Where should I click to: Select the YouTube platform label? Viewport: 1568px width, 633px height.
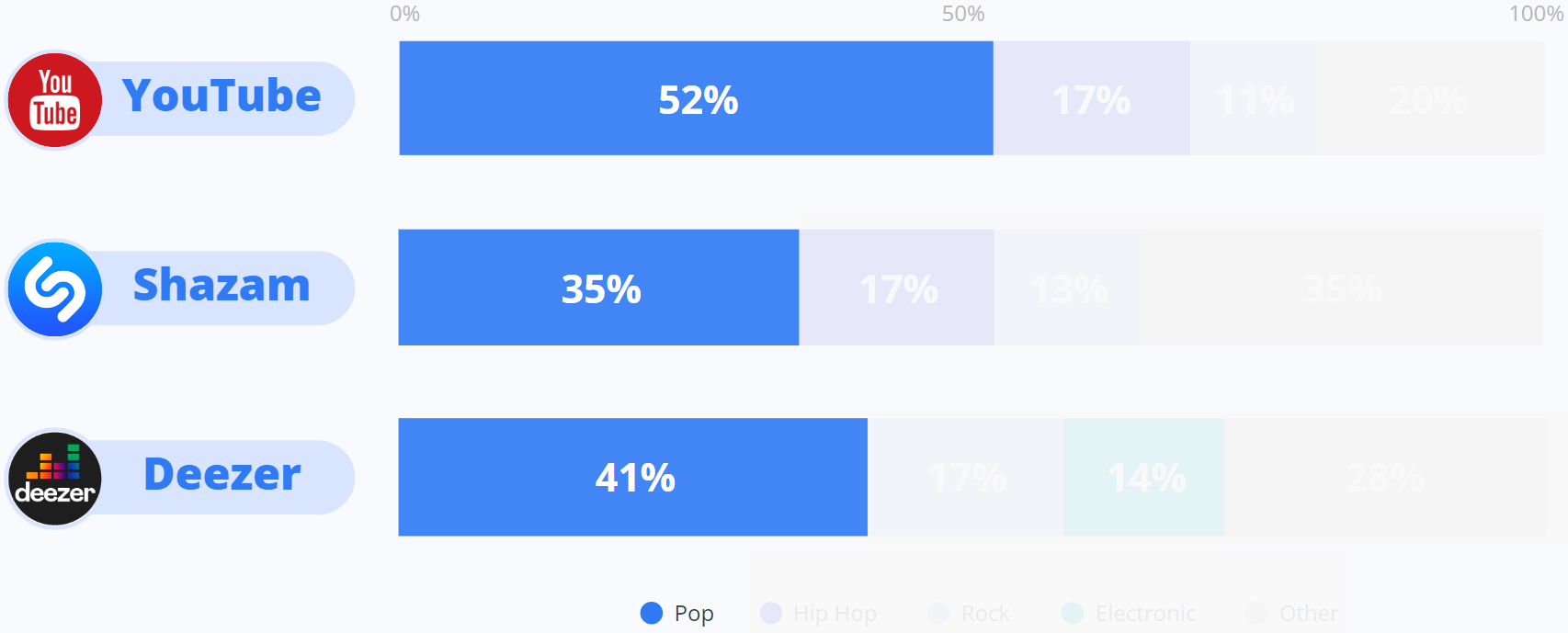point(222,96)
